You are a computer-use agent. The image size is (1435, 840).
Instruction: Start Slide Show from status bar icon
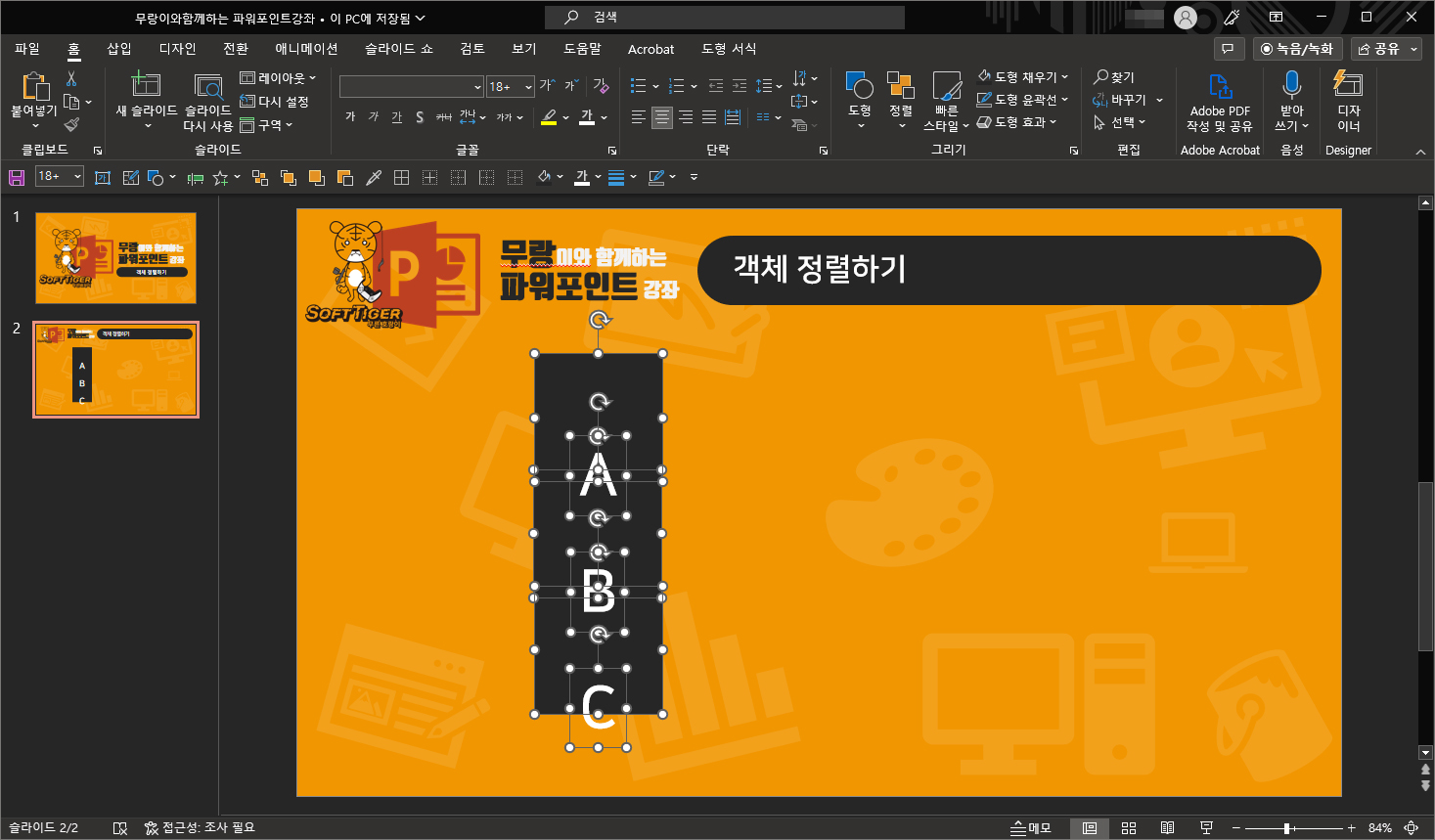point(1206,828)
